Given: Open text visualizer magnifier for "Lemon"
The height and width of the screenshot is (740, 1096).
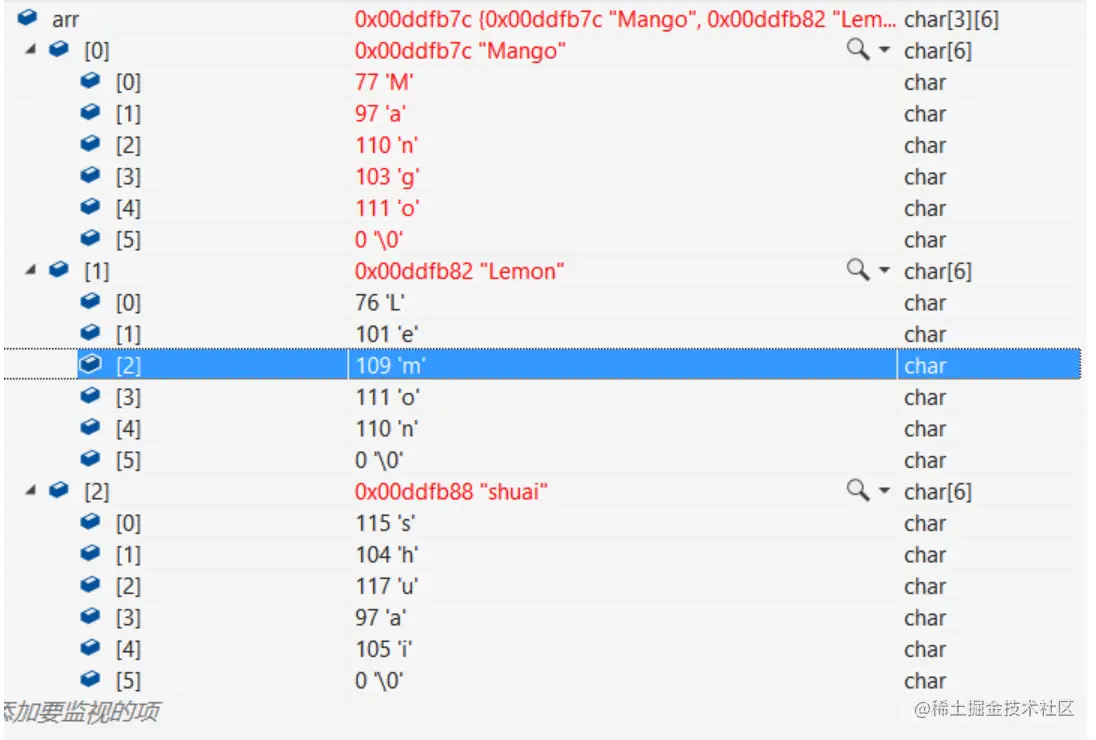Looking at the screenshot, I should coord(858,270).
